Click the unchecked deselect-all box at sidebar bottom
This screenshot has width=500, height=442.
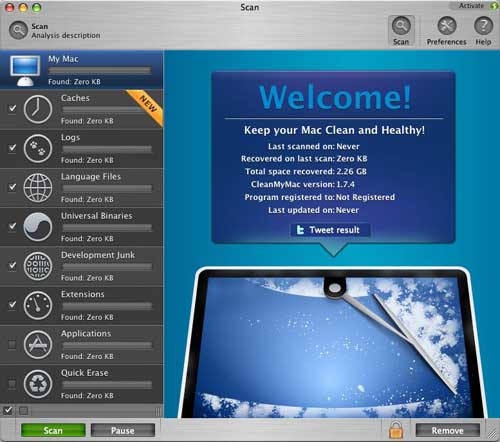(x=23, y=411)
